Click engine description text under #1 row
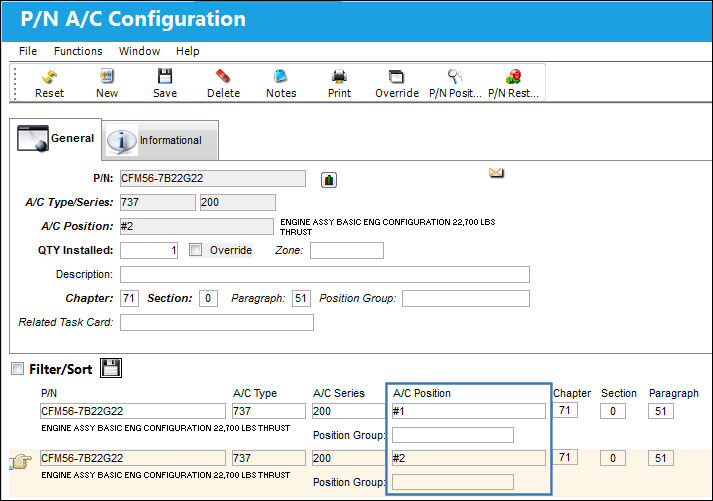 click(x=166, y=428)
